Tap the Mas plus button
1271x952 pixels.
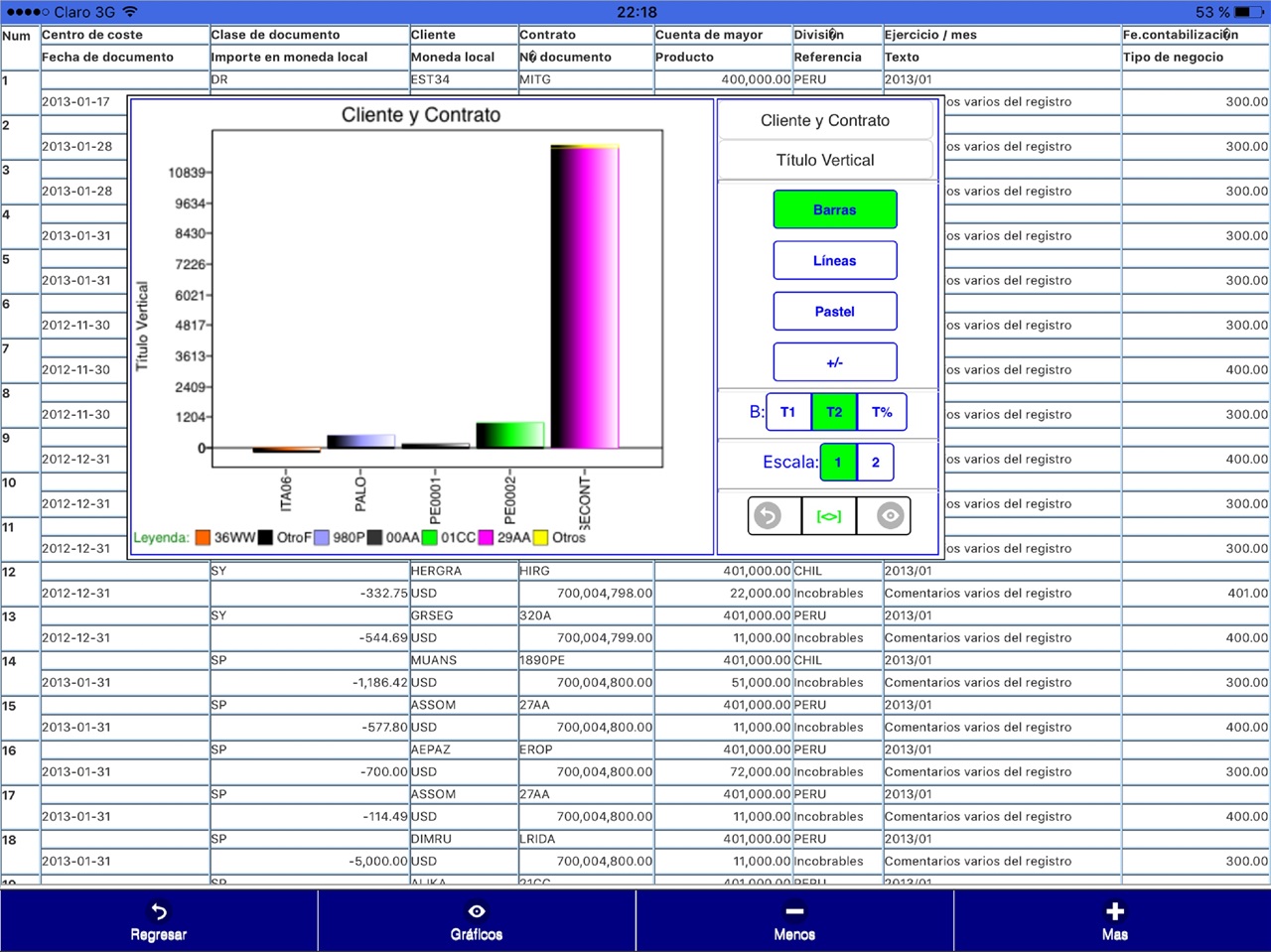(1113, 921)
